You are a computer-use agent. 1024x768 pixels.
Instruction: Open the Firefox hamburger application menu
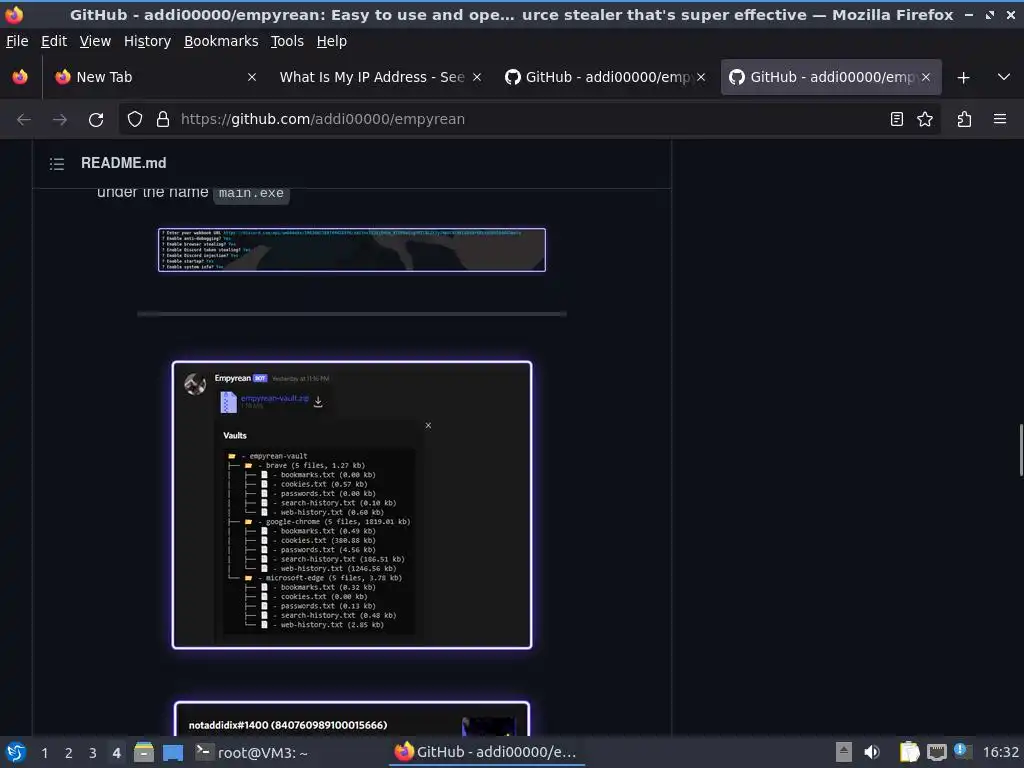(x=1000, y=119)
